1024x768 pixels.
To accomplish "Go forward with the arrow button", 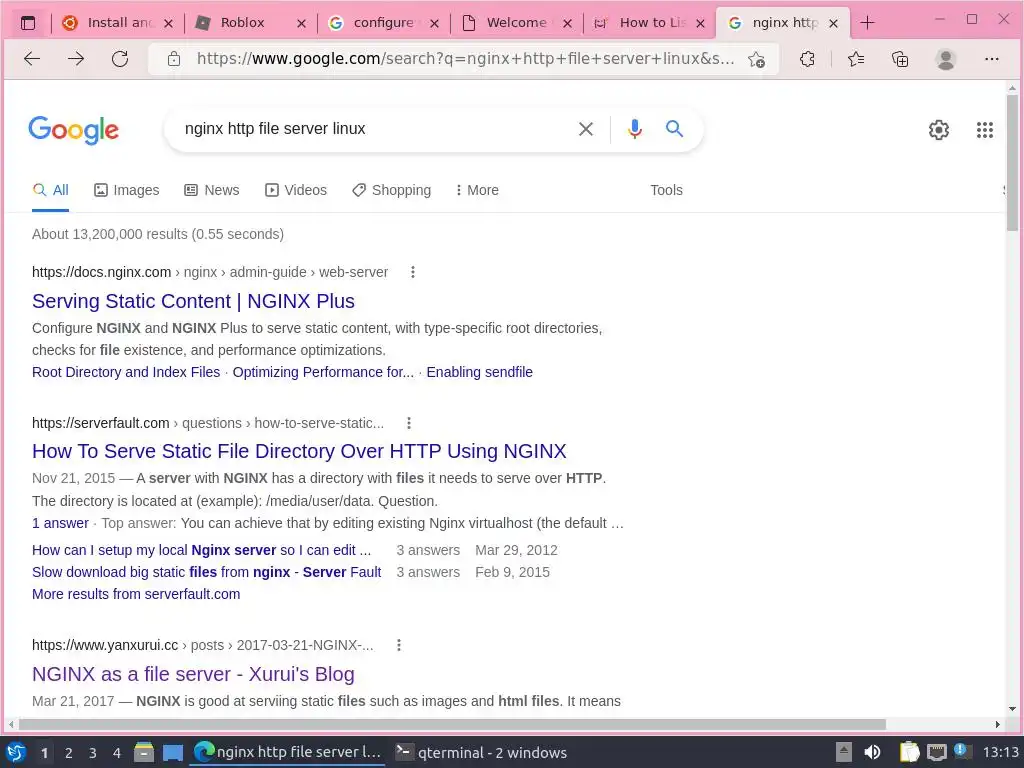I will click(76, 59).
